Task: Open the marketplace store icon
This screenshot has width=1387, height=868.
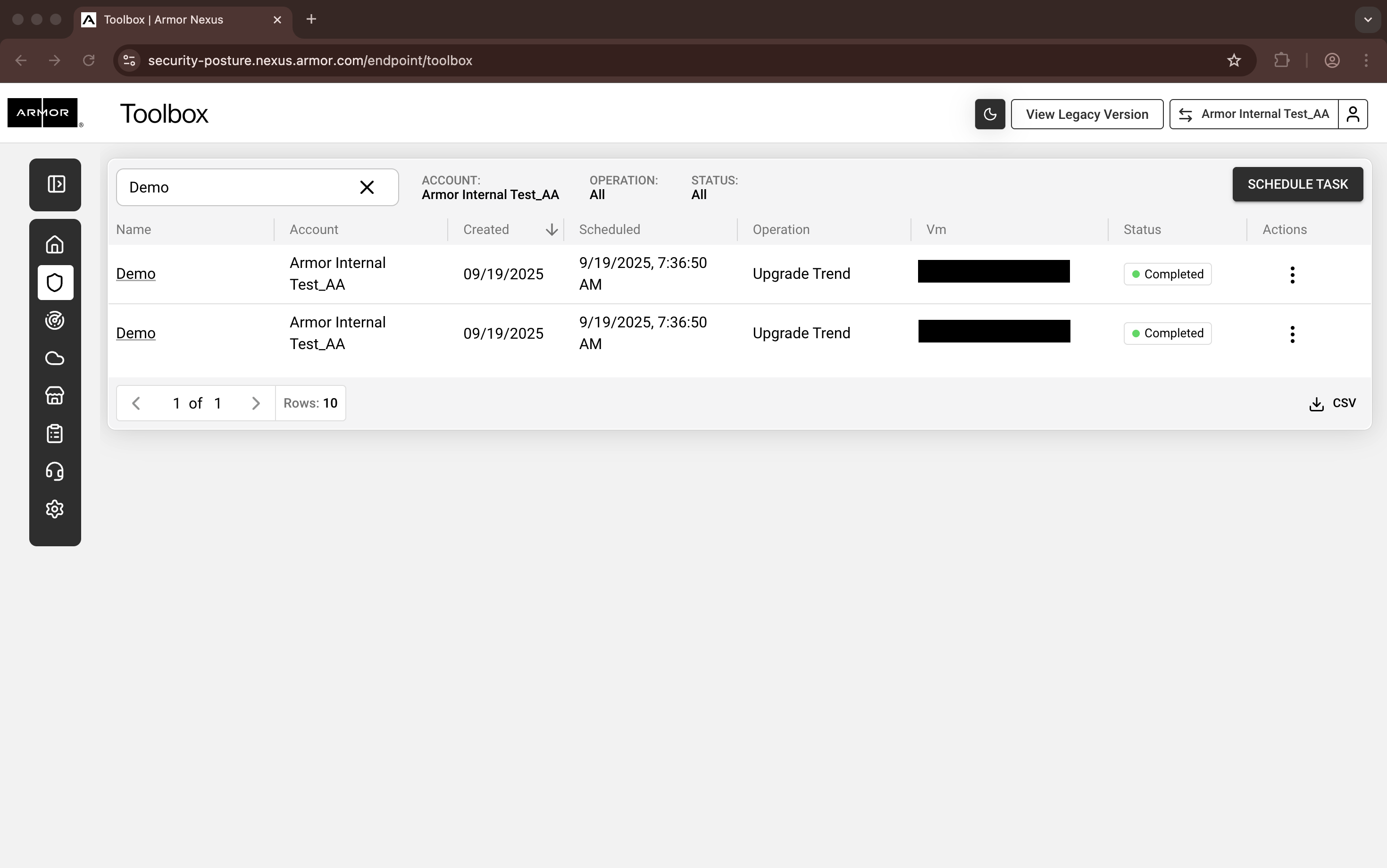Action: pyautogui.click(x=55, y=395)
